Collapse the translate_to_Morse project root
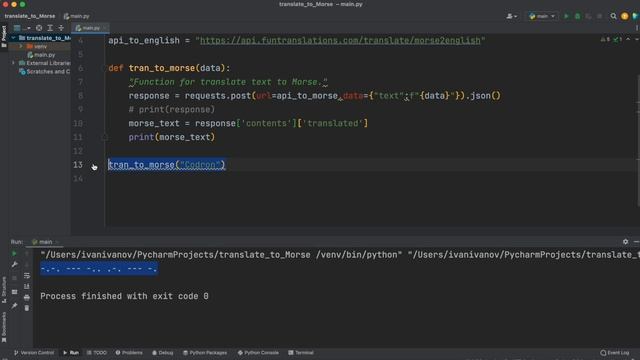The height and width of the screenshot is (360, 640). (13, 38)
